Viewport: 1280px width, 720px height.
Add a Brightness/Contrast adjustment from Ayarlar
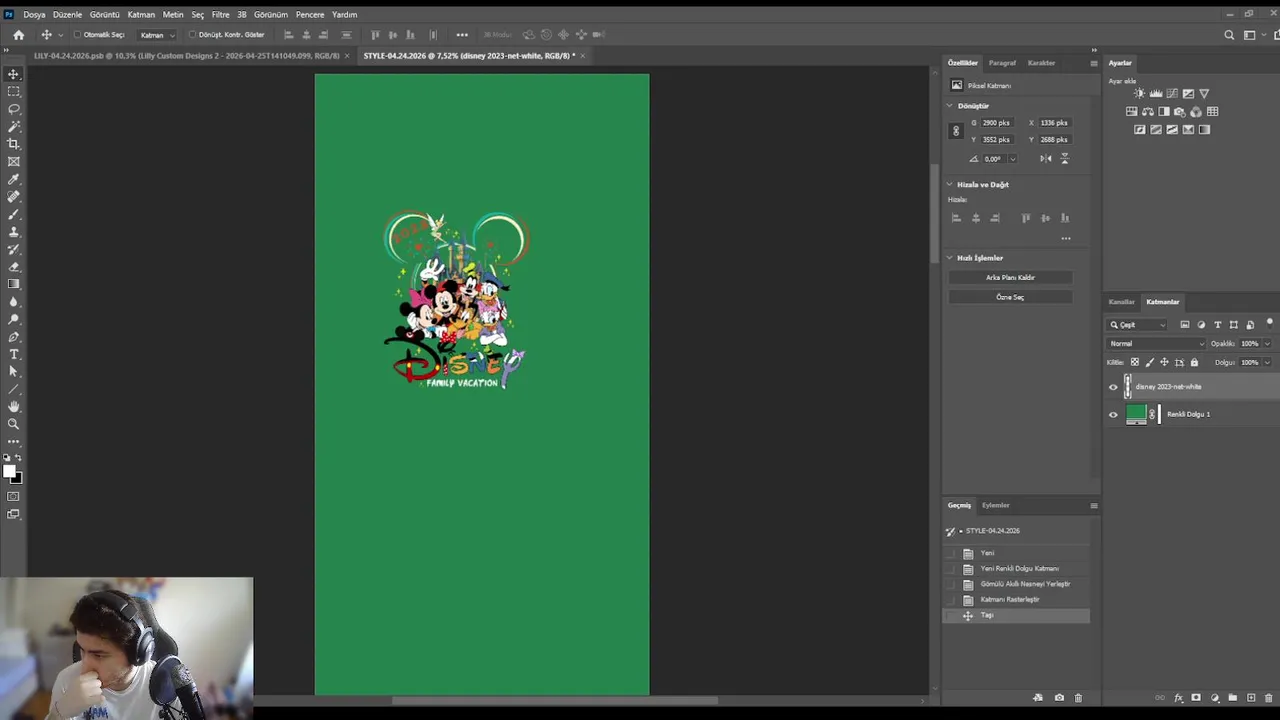(x=1139, y=93)
